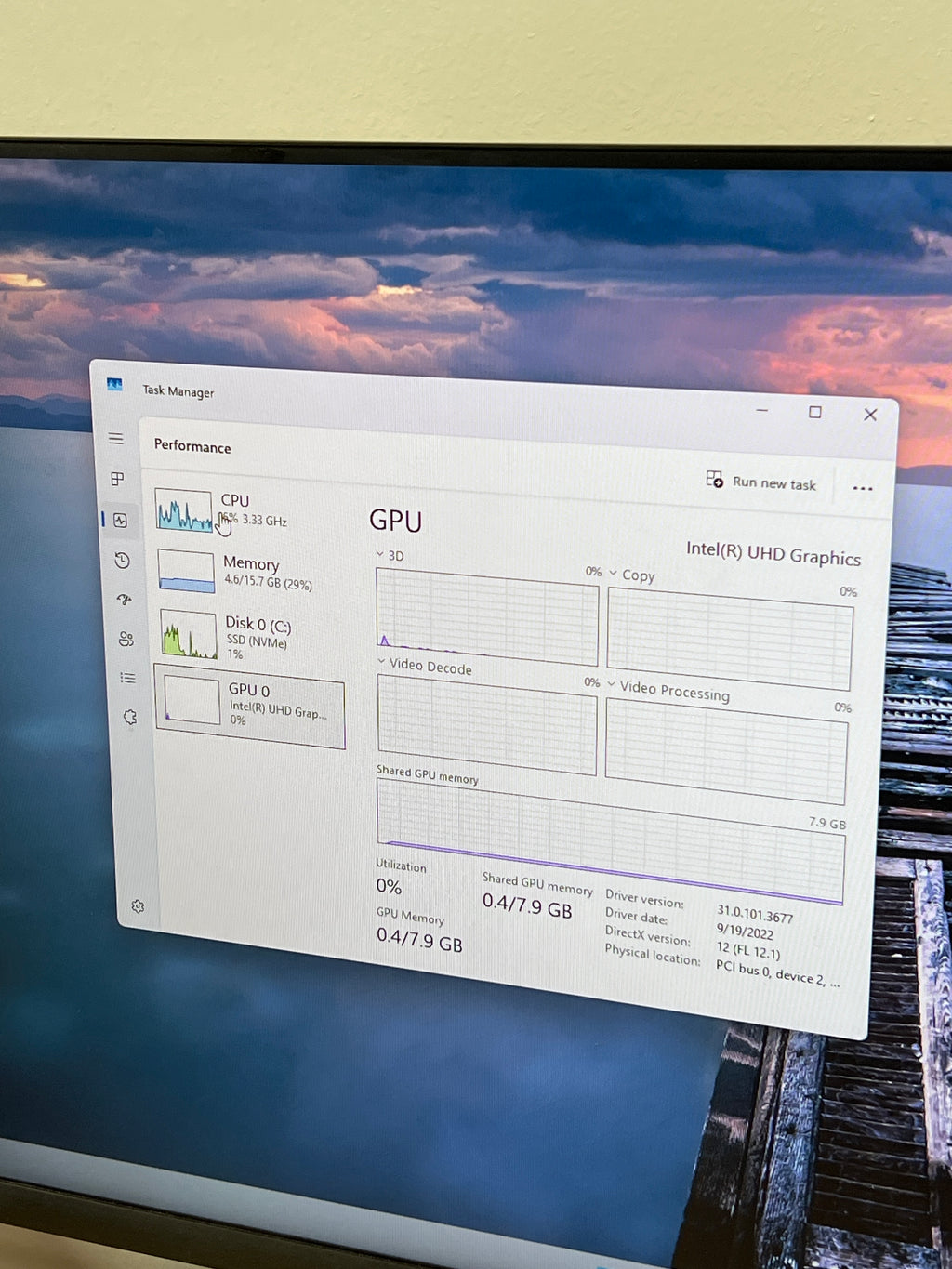Viewport: 952px width, 1269px height.
Task: Open the hamburger navigation menu
Action: [x=116, y=439]
